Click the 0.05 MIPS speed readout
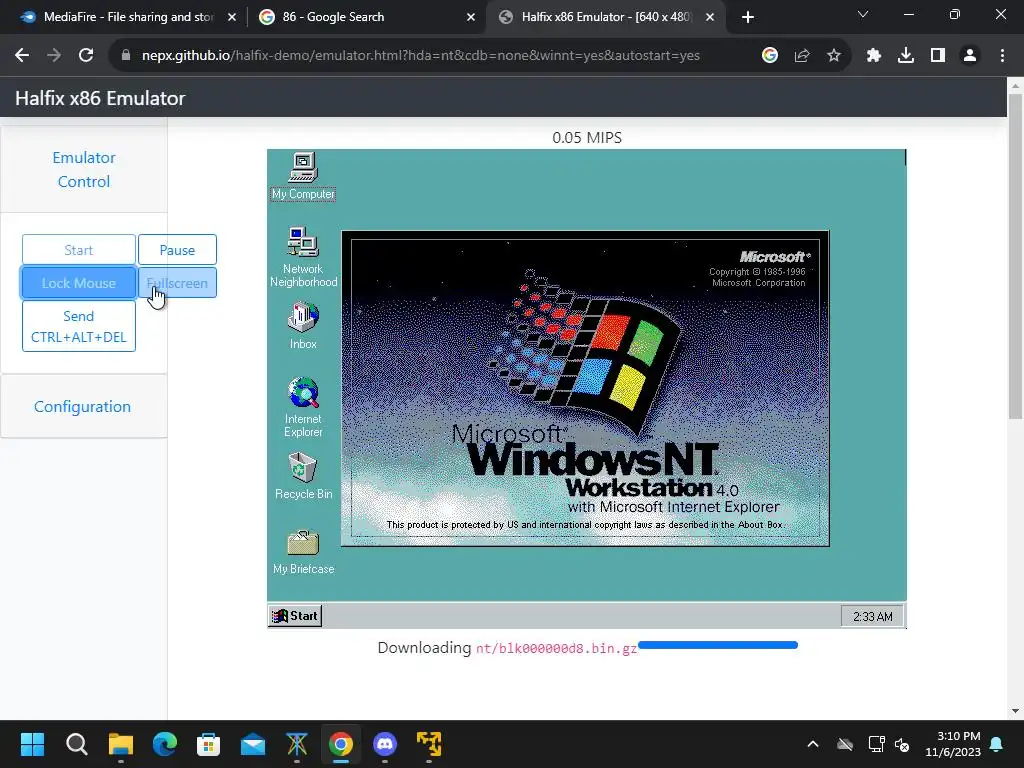The image size is (1024, 768). pyautogui.click(x=587, y=138)
